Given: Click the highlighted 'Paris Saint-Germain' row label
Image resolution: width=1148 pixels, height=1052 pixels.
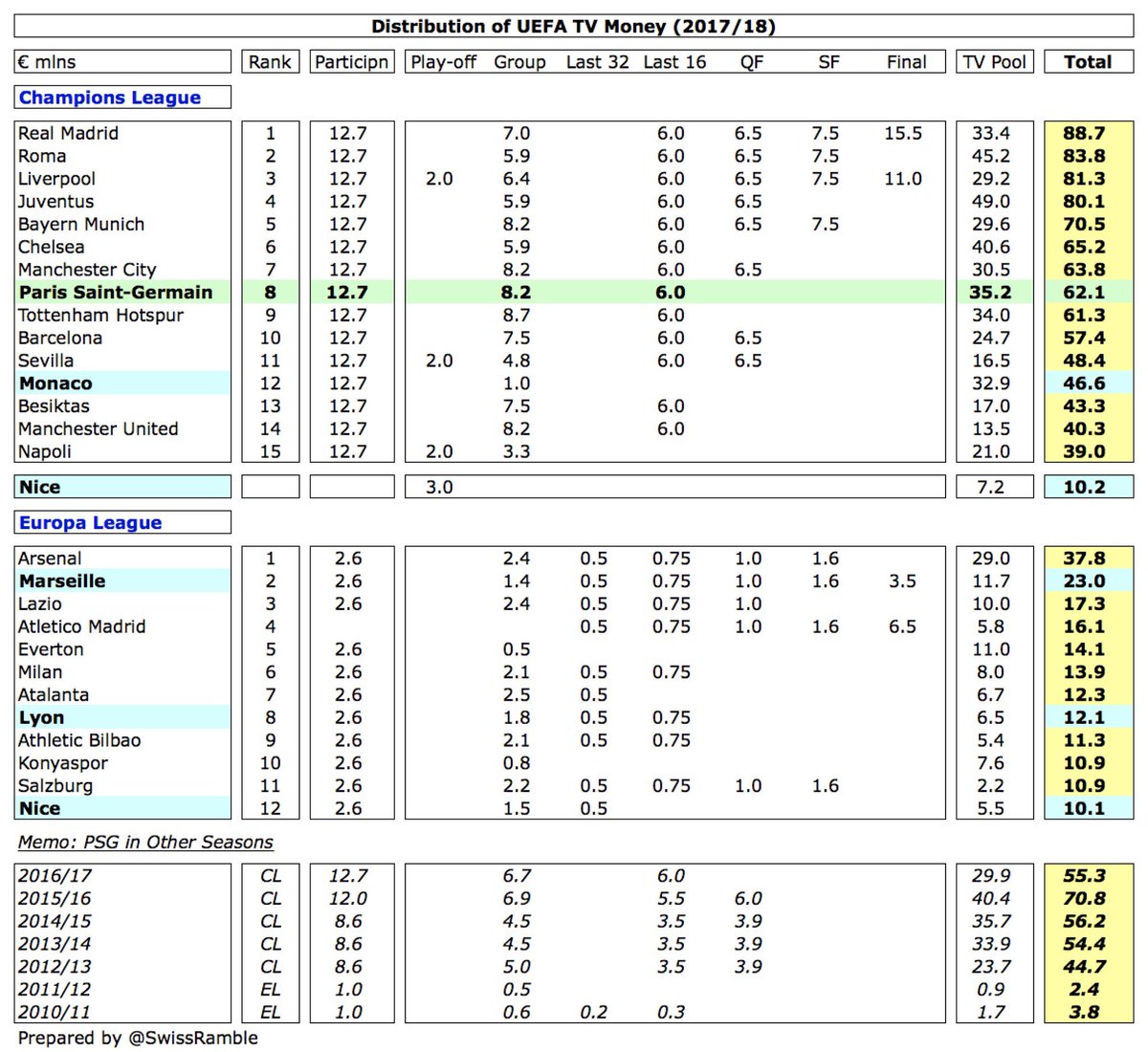Looking at the screenshot, I should [x=116, y=293].
